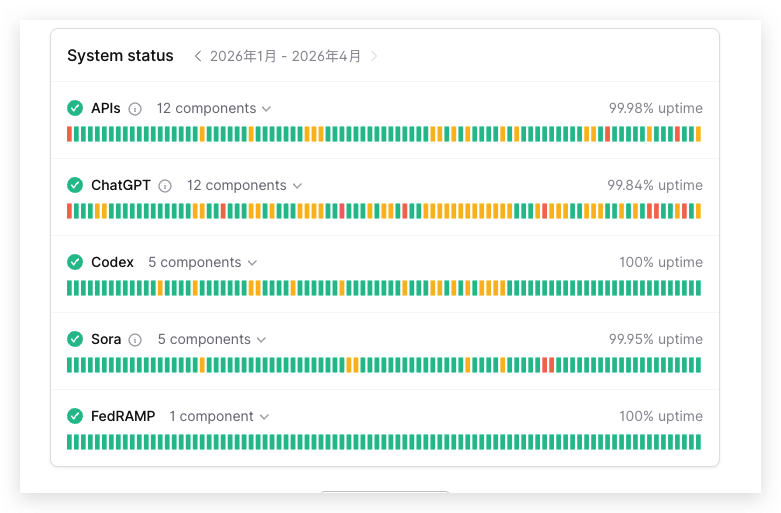Click the last orange bar in ChatGPT timeline
The height and width of the screenshot is (513, 781).
(698, 211)
